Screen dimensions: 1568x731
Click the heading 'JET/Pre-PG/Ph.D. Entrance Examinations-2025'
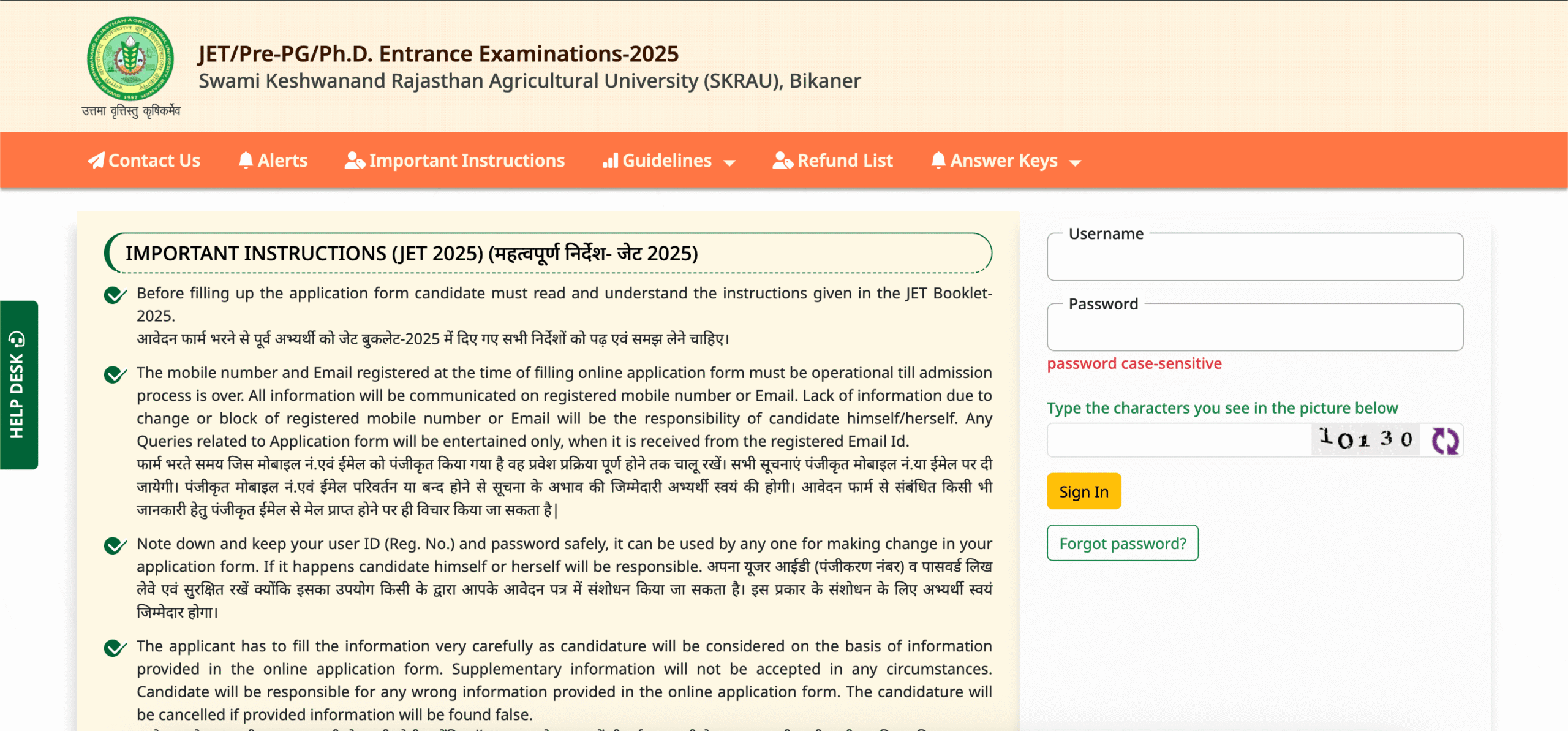[x=438, y=54]
